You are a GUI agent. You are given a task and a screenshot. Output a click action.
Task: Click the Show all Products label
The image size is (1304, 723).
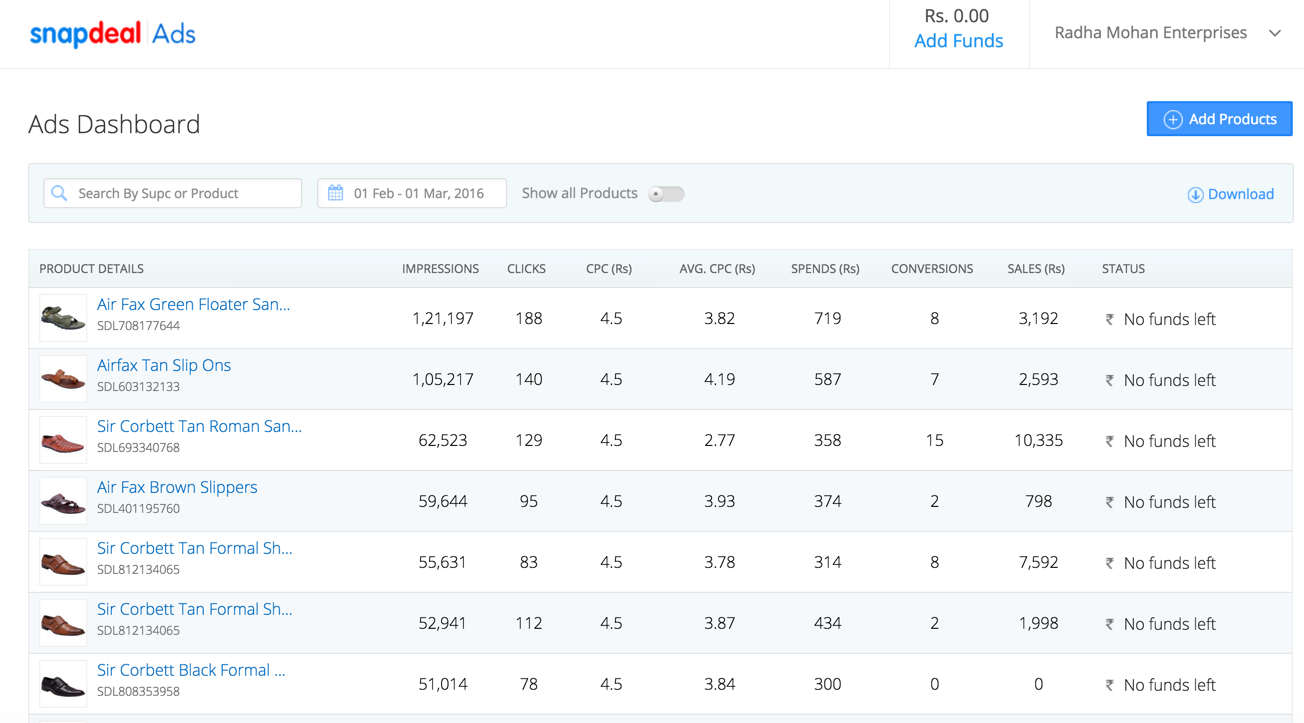pyautogui.click(x=579, y=193)
